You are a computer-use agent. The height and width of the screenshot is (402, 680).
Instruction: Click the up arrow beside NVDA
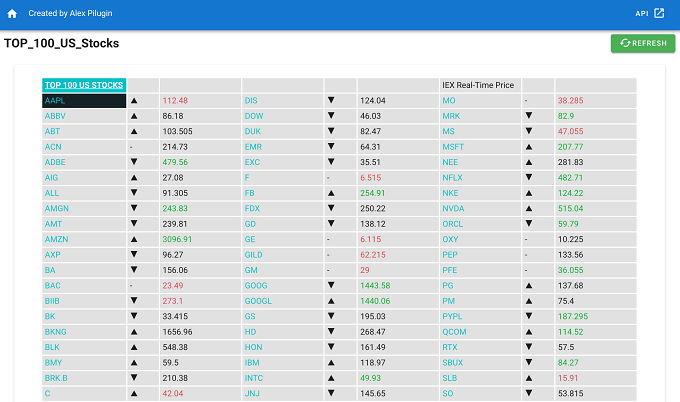(x=529, y=209)
